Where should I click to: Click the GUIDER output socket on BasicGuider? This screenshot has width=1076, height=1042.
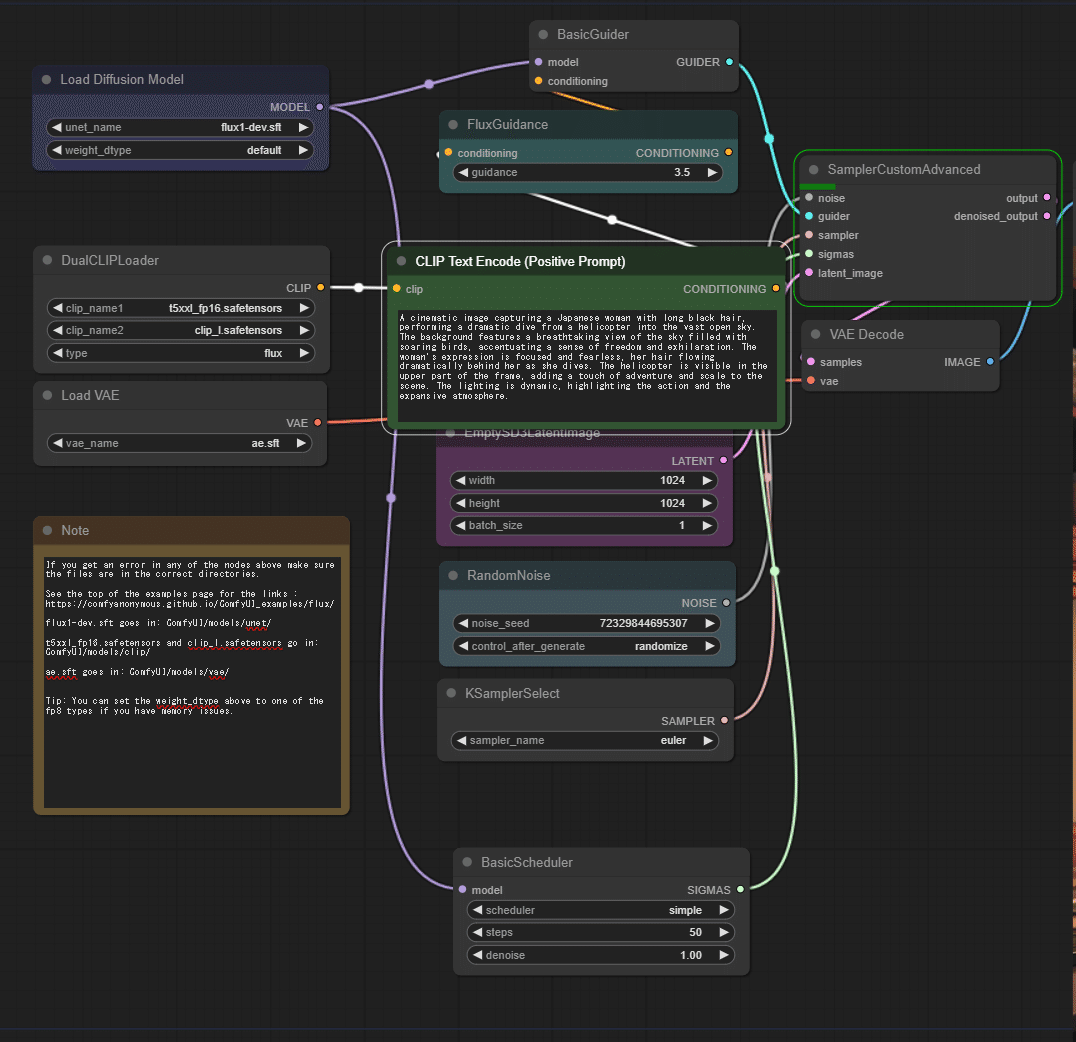coord(731,61)
